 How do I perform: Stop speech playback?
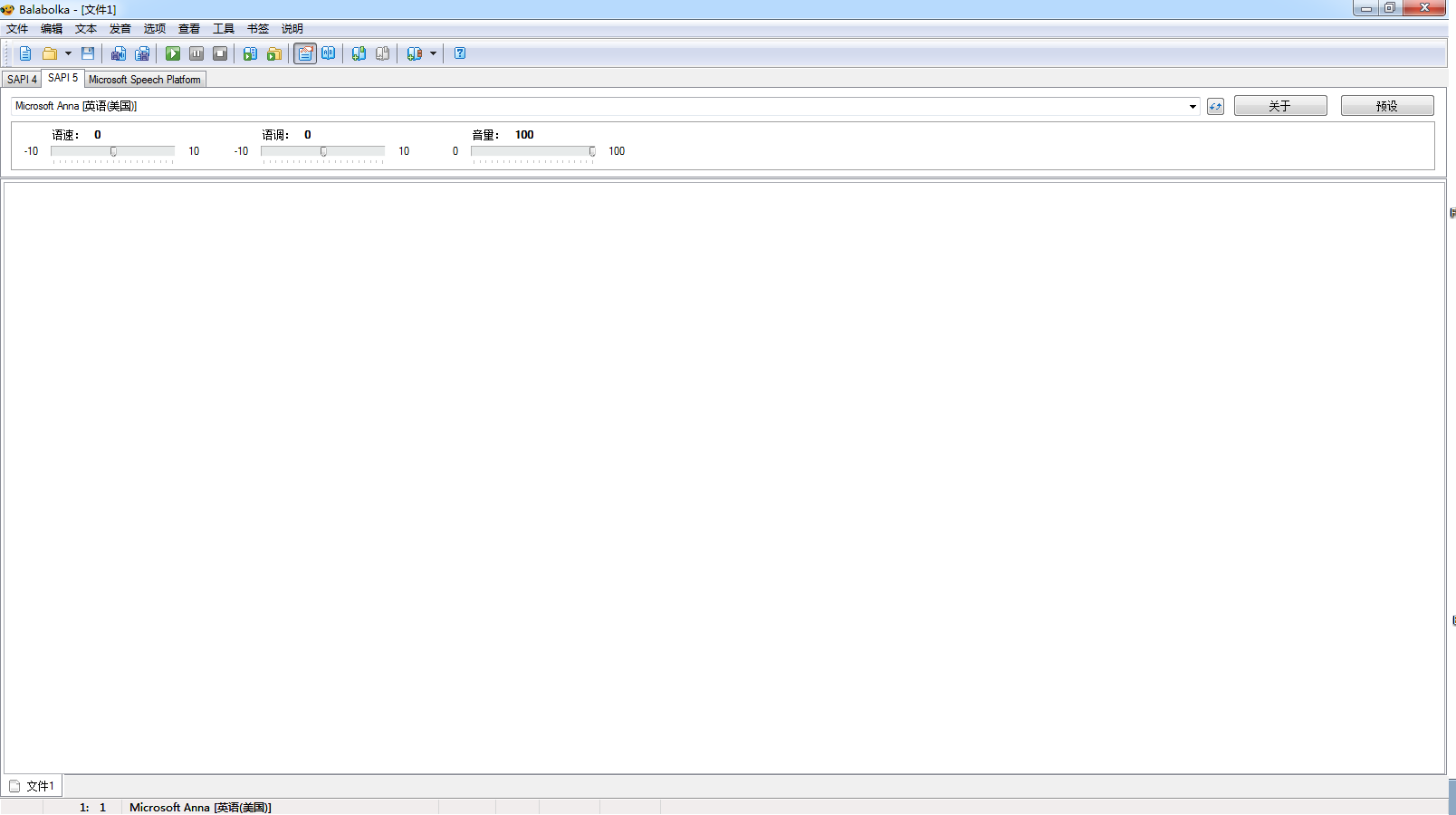220,53
